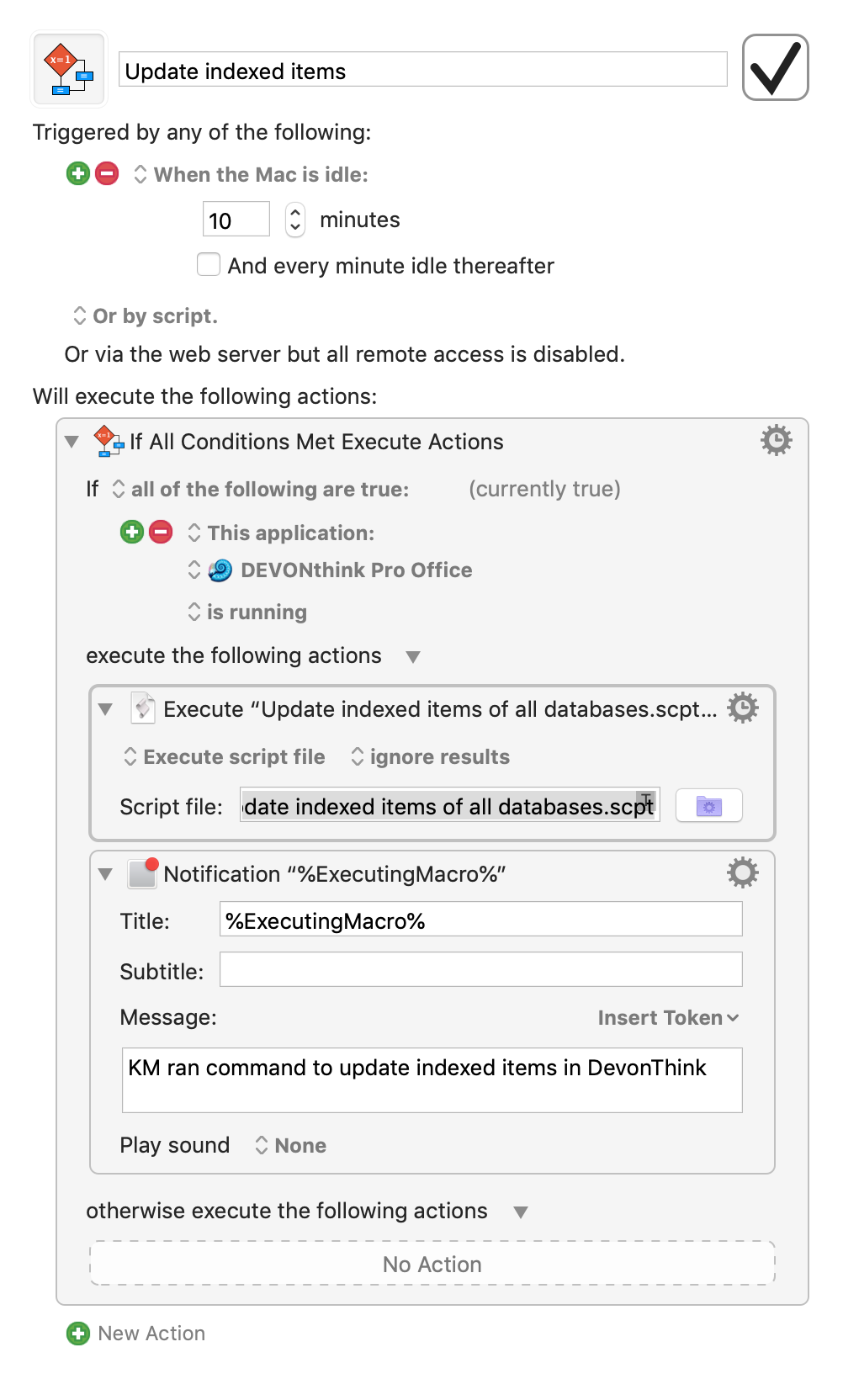Enable 'And every minute idle thereafter' checkbox
The height and width of the screenshot is (1400, 843).
209,265
